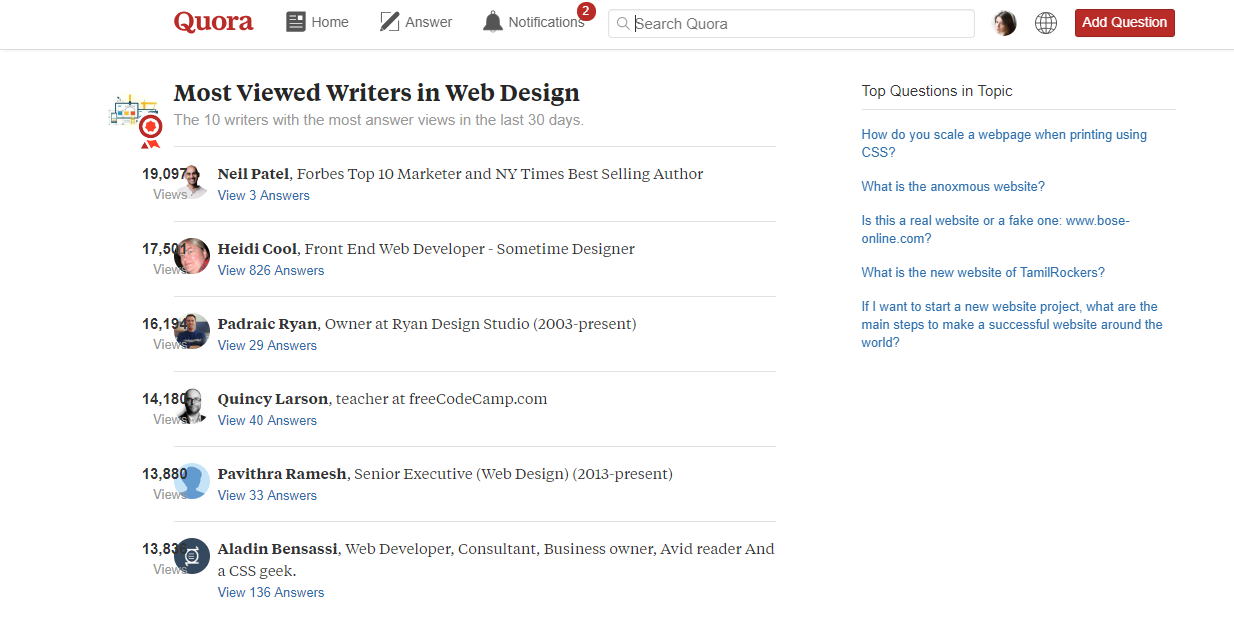Click the View 136 Answers link
This screenshot has height=618, width=1234.
click(271, 593)
